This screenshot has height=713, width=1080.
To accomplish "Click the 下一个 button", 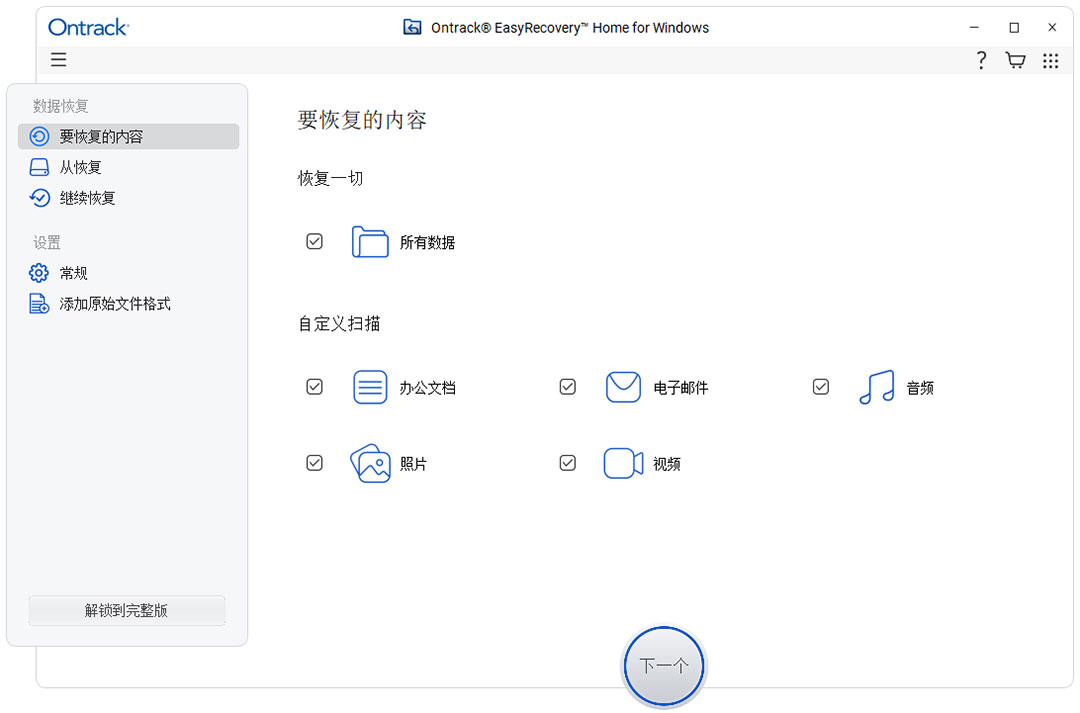I will (x=663, y=666).
